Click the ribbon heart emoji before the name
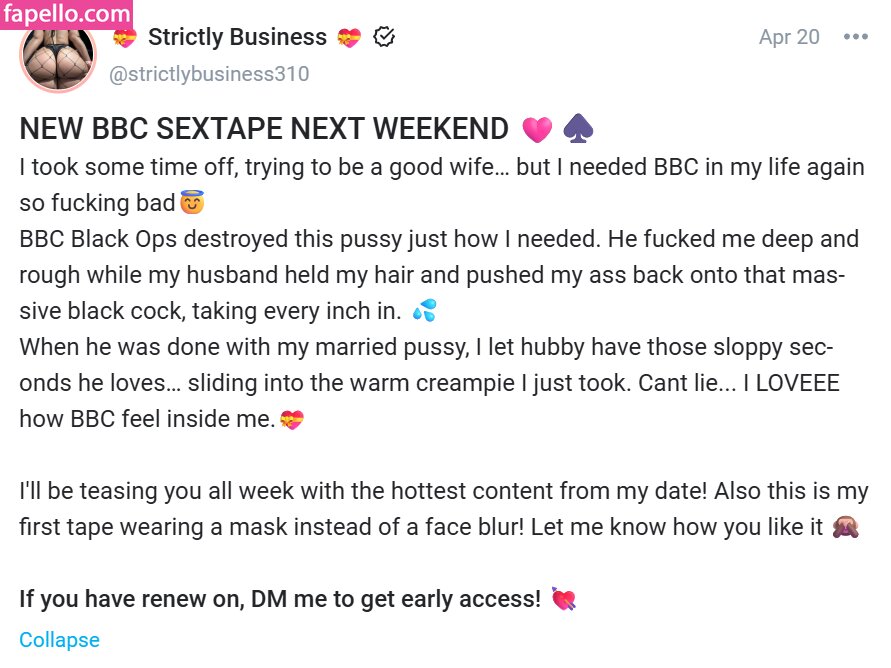The height and width of the screenshot is (668, 891). click(124, 38)
